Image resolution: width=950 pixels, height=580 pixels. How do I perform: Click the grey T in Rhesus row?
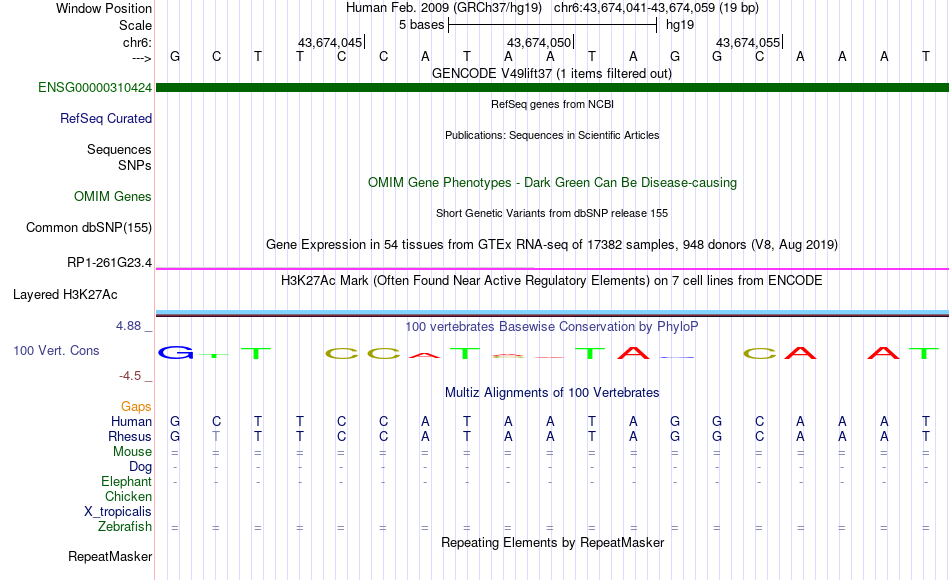tap(216, 436)
